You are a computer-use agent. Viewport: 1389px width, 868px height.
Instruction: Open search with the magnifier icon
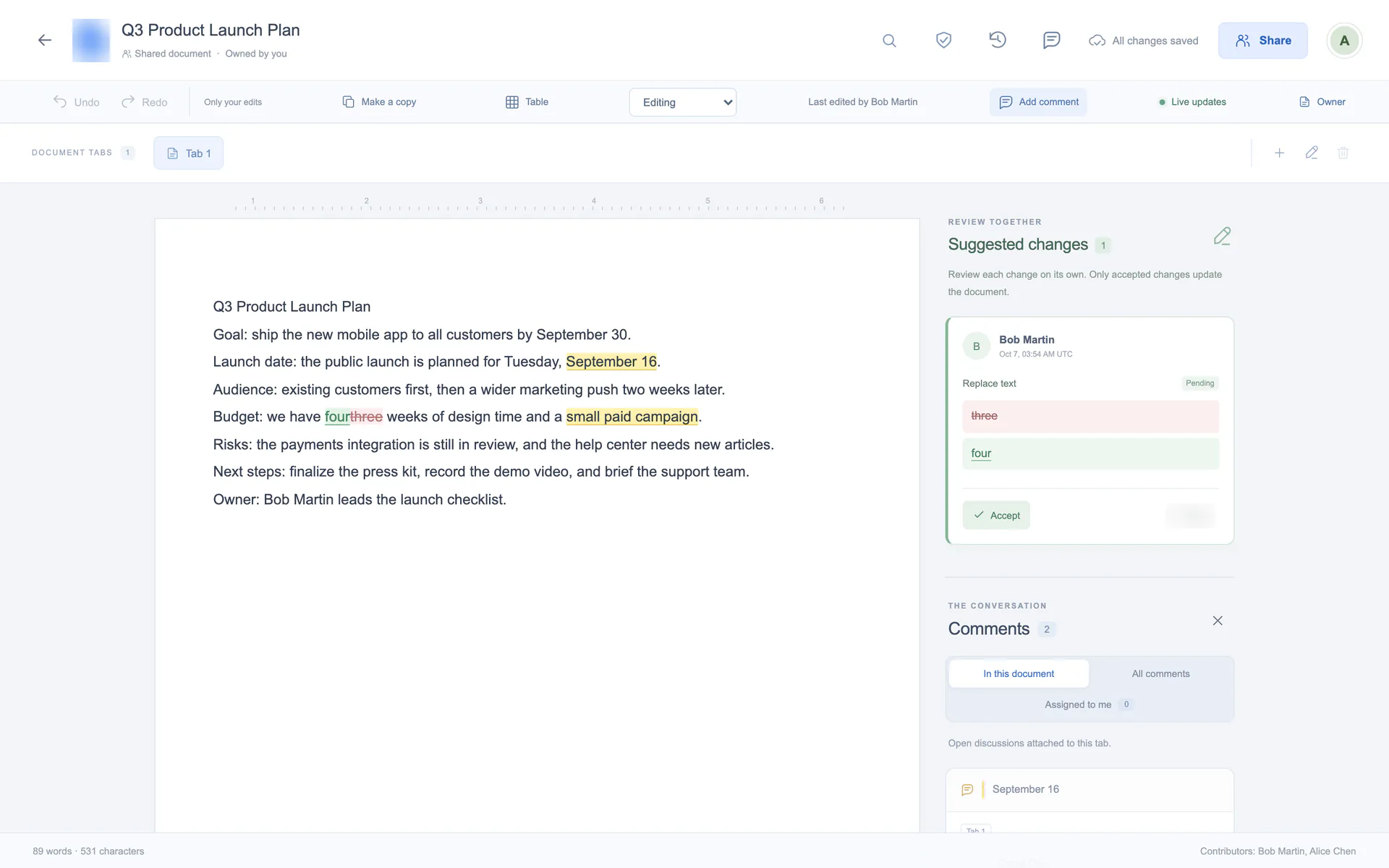click(x=889, y=41)
